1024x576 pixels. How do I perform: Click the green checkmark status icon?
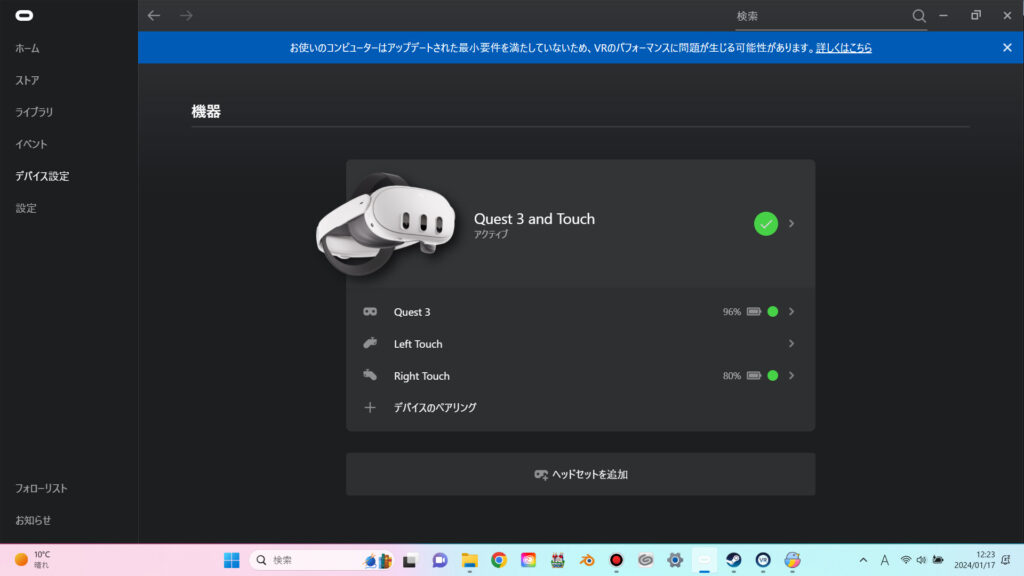pos(766,224)
